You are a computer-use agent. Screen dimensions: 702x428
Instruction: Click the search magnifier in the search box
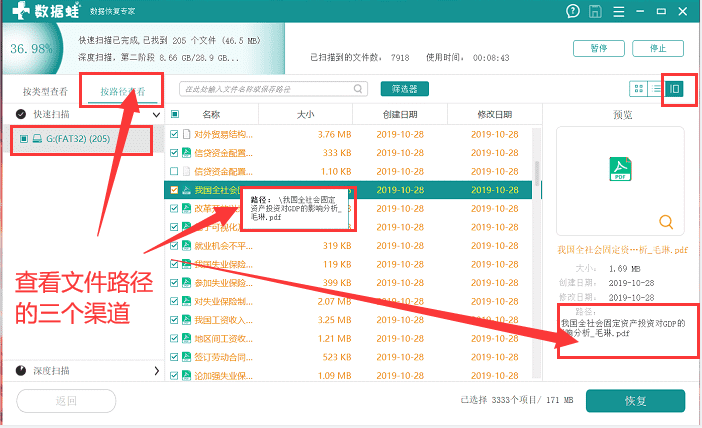click(x=358, y=89)
